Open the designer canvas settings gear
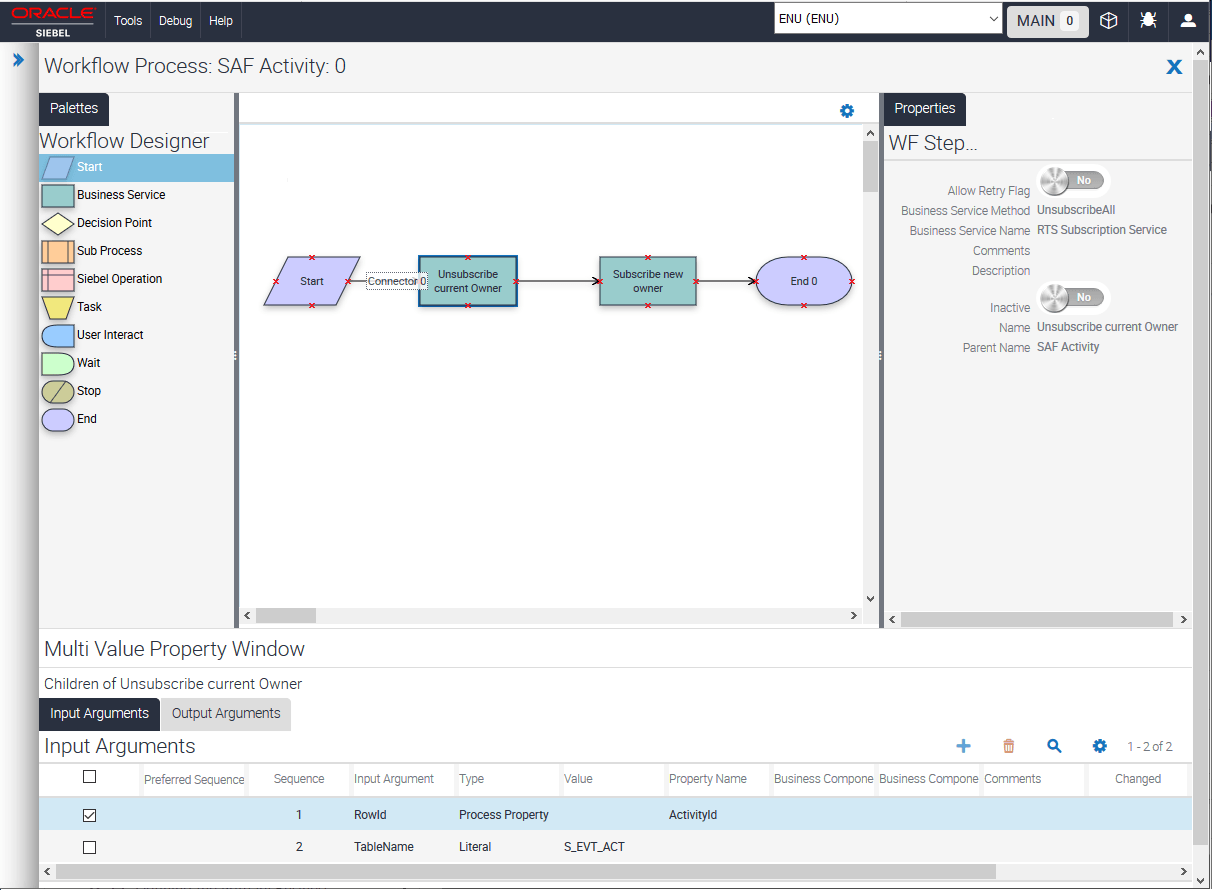Image resolution: width=1212 pixels, height=890 pixels. tap(847, 111)
